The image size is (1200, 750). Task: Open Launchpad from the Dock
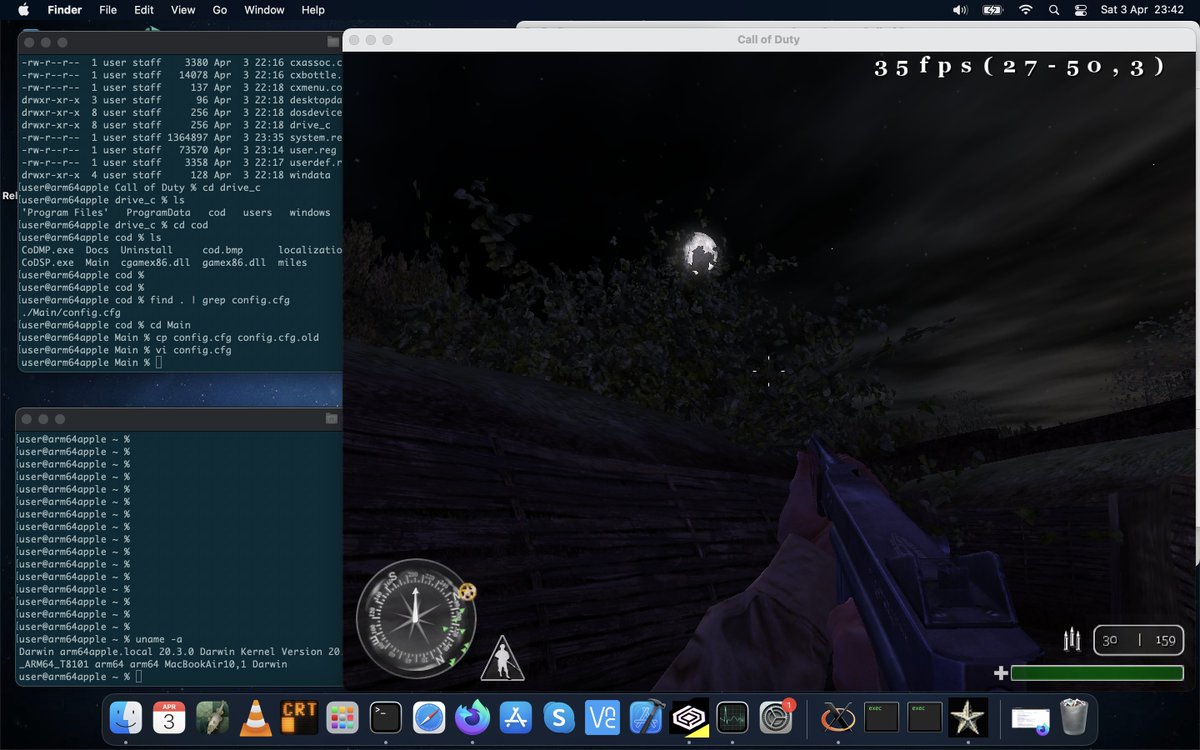tap(342, 716)
